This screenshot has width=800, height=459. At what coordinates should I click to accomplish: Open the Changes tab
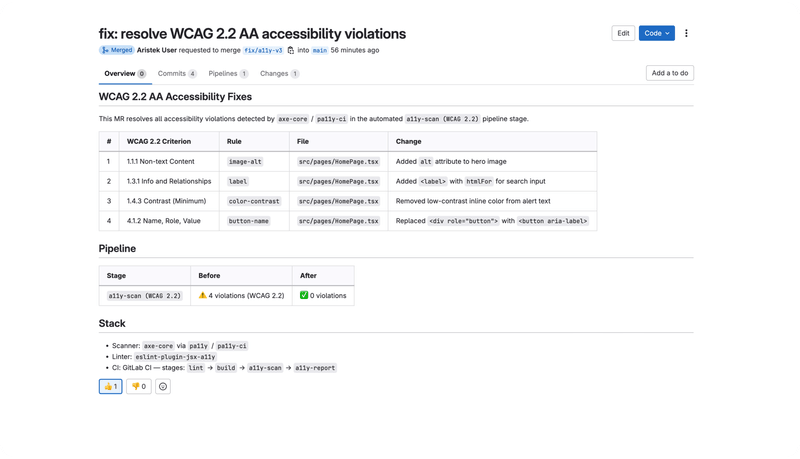(280, 73)
